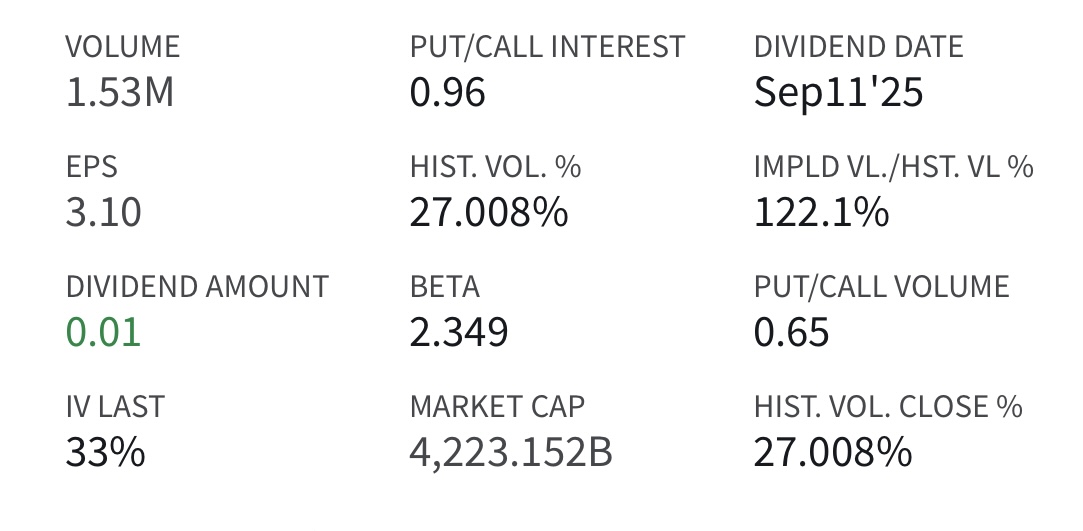Click the 33% IV LAST value
The image size is (1083, 531).
pos(106,453)
